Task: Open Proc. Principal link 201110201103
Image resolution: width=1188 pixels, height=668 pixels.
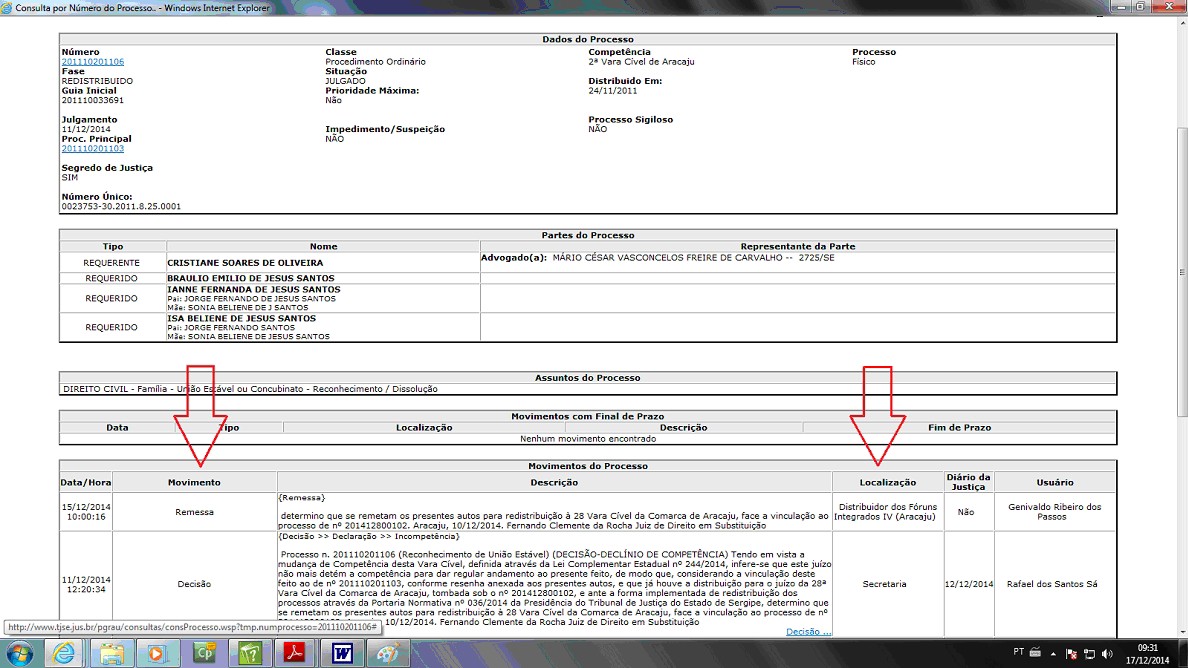Action: pyautogui.click(x=93, y=149)
